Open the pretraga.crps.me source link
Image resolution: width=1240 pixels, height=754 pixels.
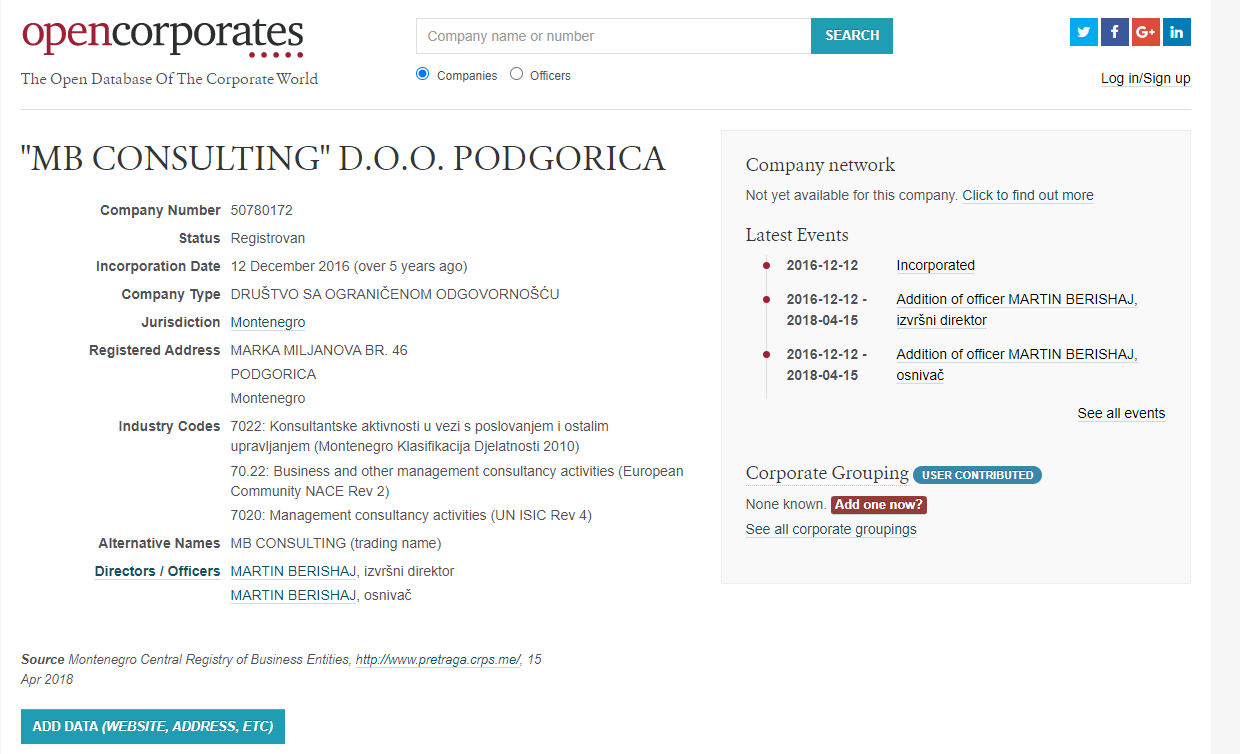(x=438, y=660)
